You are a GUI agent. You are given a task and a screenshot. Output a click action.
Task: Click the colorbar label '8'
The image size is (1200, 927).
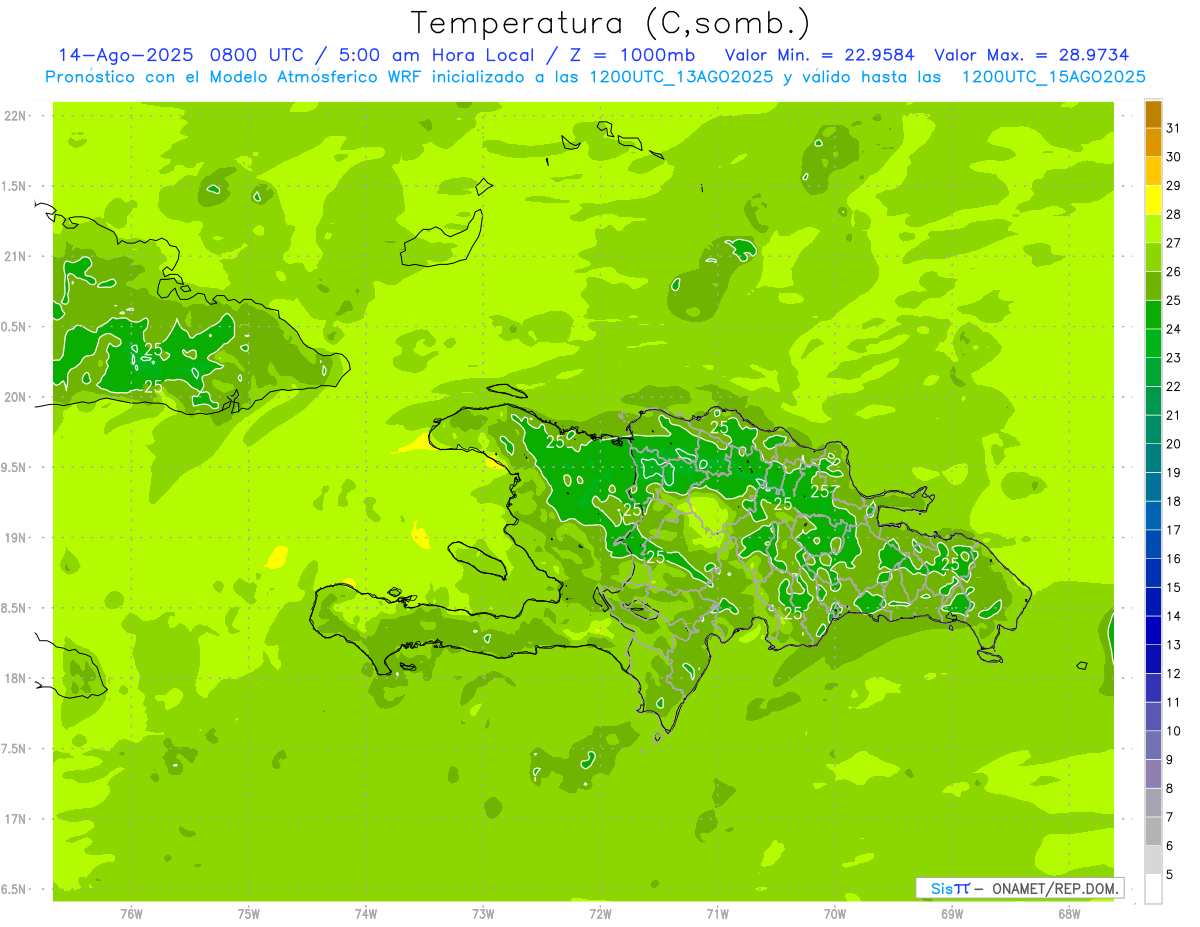click(1170, 788)
